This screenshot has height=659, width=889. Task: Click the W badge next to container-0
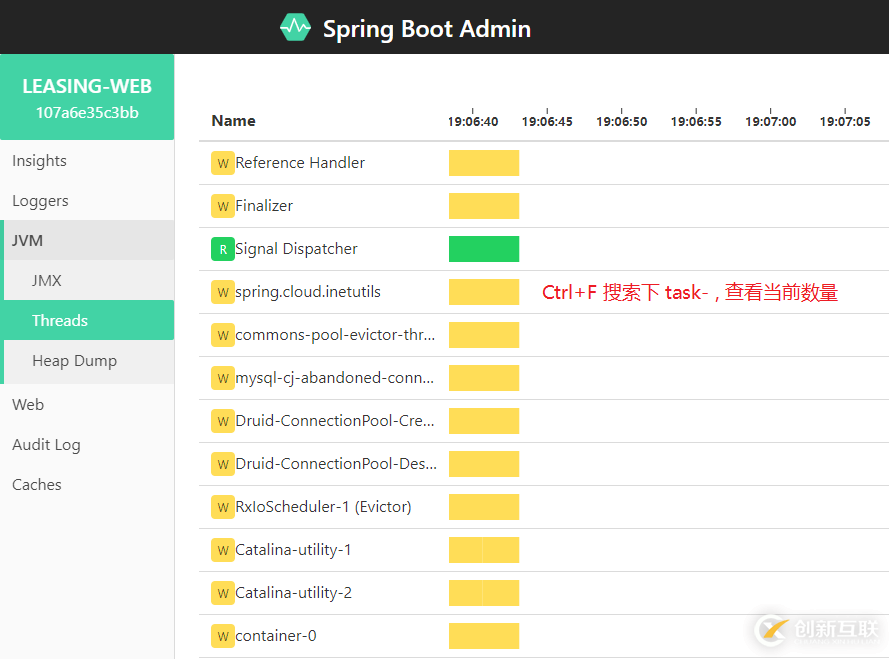click(x=223, y=636)
